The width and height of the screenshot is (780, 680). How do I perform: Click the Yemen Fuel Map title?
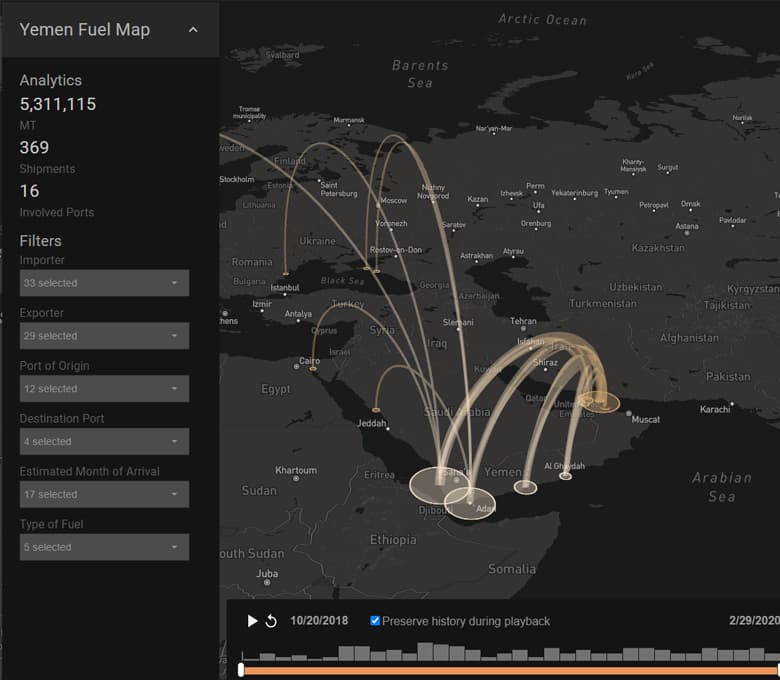tap(85, 30)
